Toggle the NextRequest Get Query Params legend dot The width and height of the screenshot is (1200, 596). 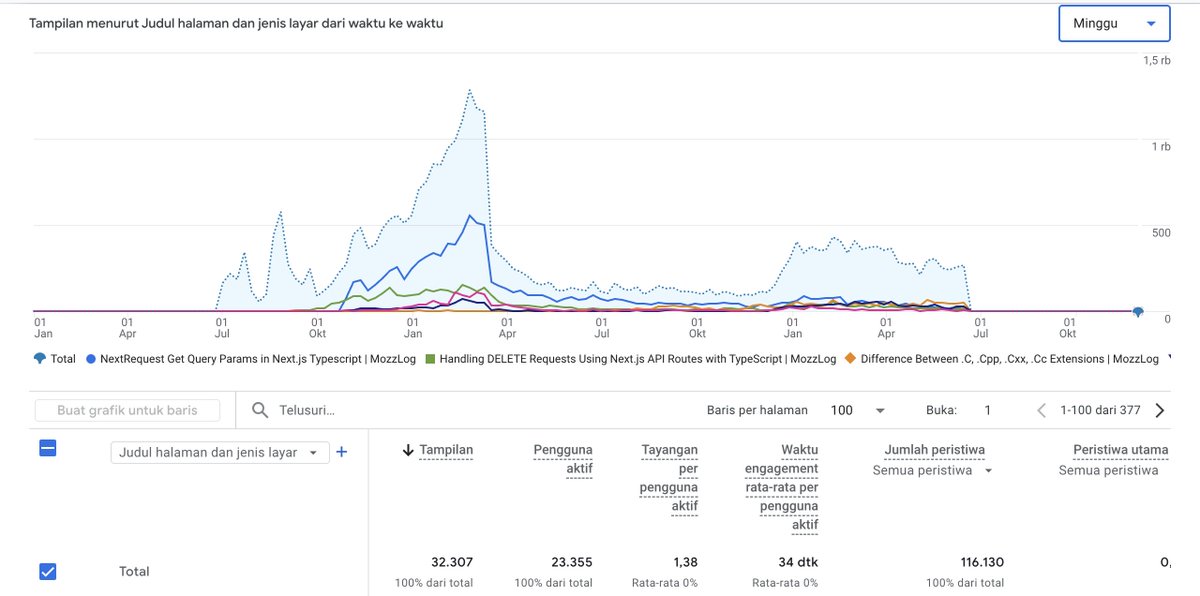[91, 358]
